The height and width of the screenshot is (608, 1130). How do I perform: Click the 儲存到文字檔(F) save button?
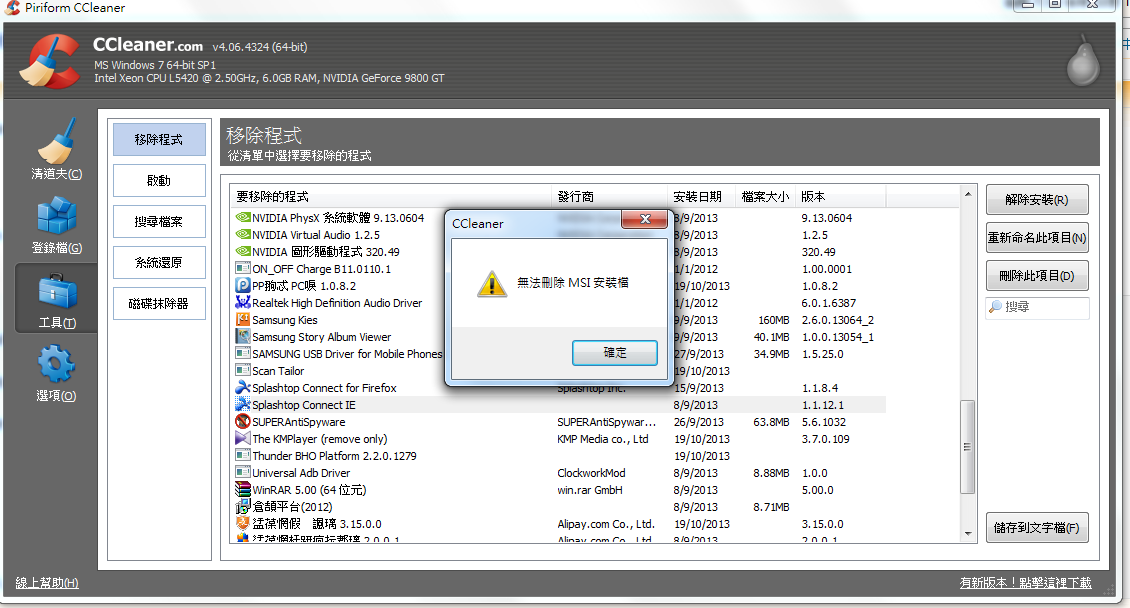[1037, 528]
